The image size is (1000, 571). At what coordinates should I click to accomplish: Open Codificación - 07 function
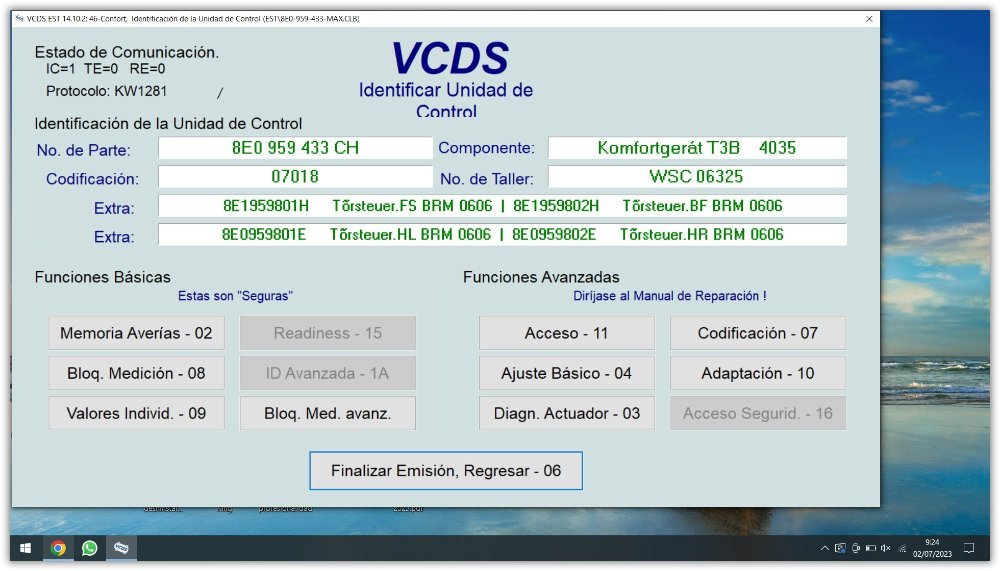pos(758,333)
